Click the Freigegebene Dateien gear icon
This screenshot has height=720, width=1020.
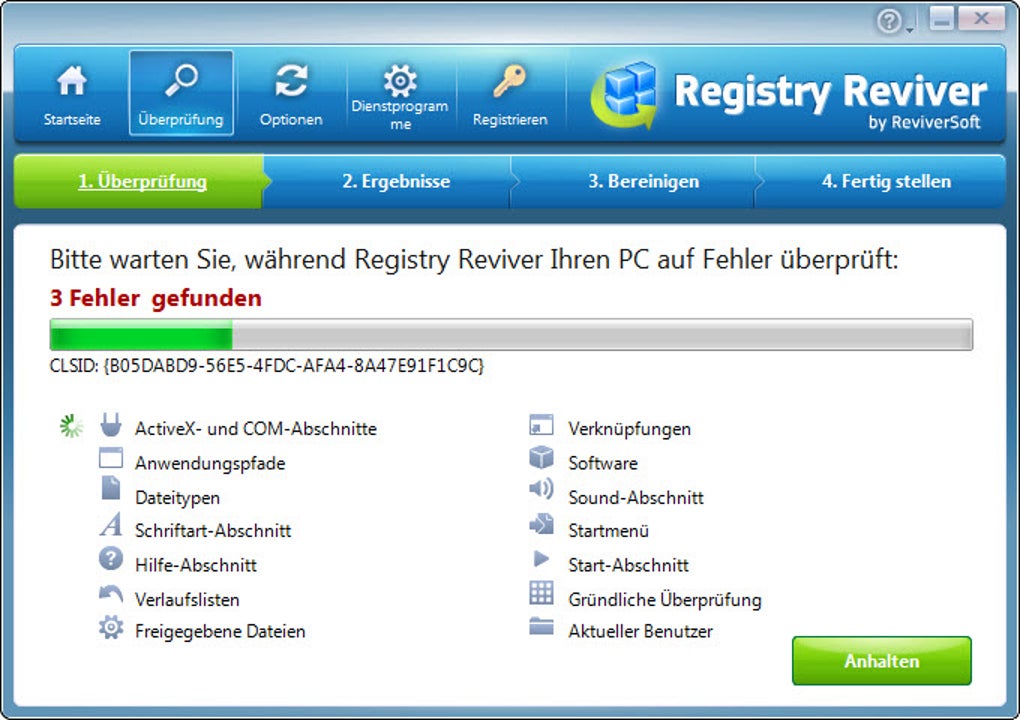click(111, 627)
